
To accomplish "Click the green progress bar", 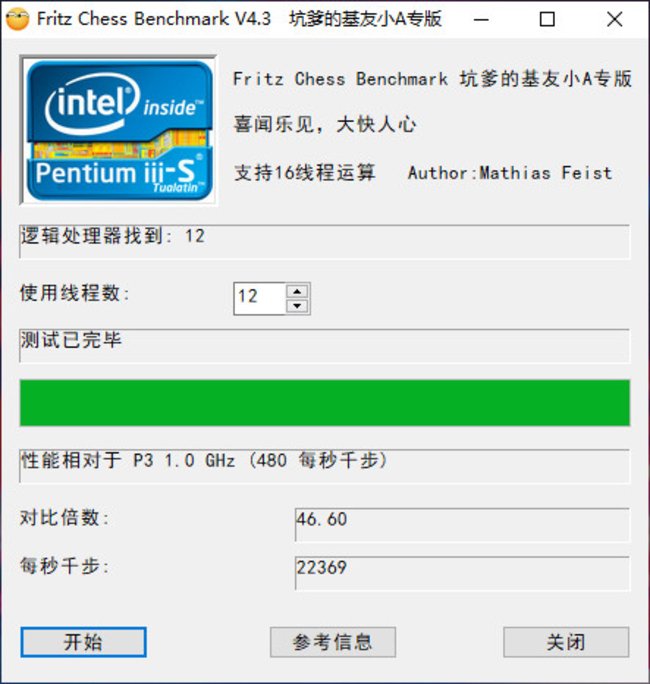I will [x=325, y=403].
